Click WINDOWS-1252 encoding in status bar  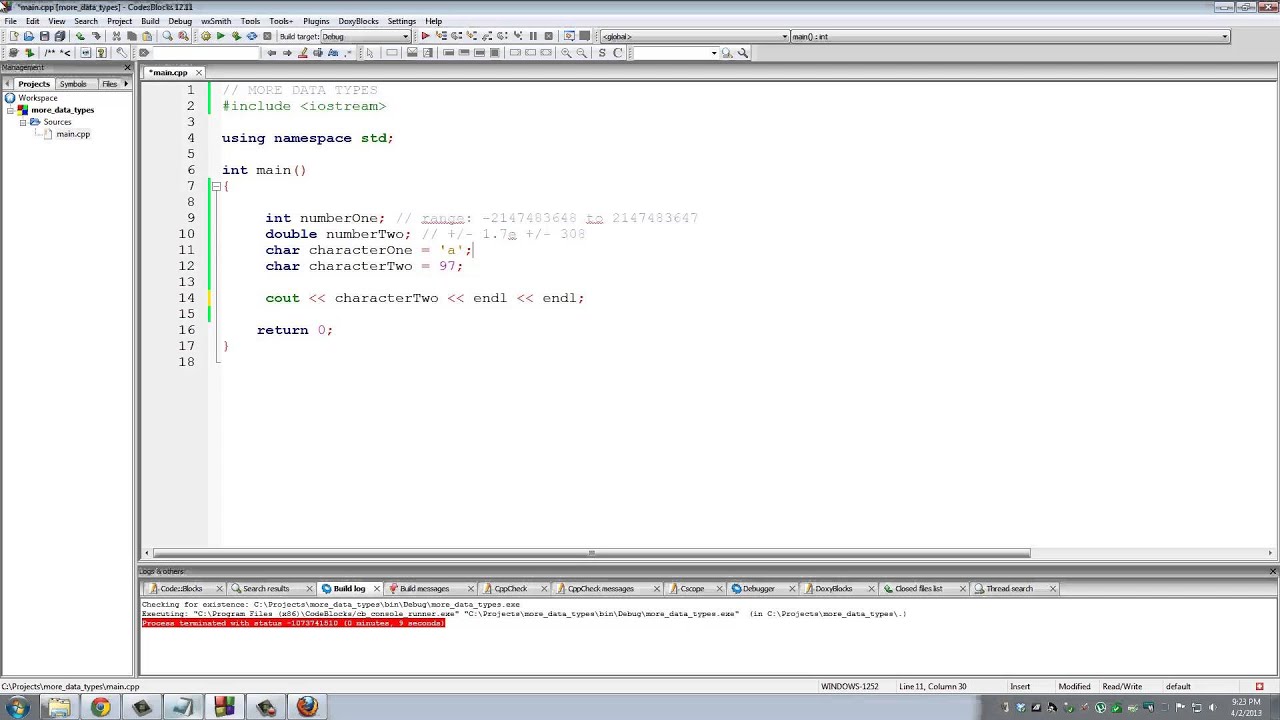[x=849, y=687]
